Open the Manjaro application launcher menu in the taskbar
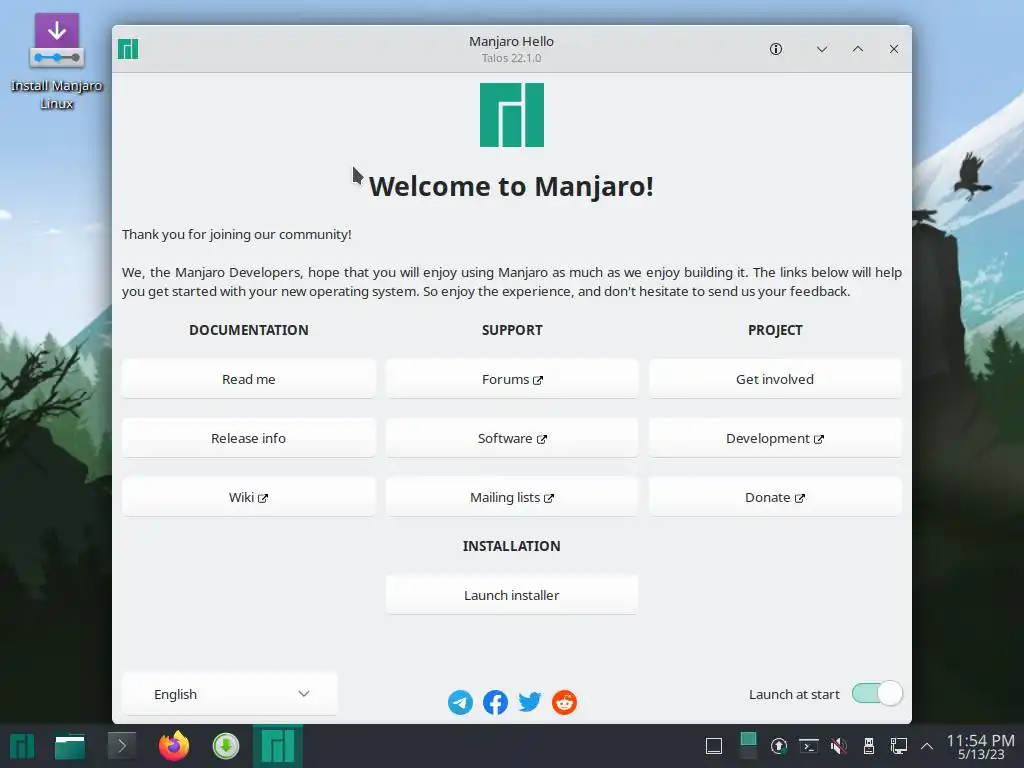The width and height of the screenshot is (1024, 768). point(22,746)
